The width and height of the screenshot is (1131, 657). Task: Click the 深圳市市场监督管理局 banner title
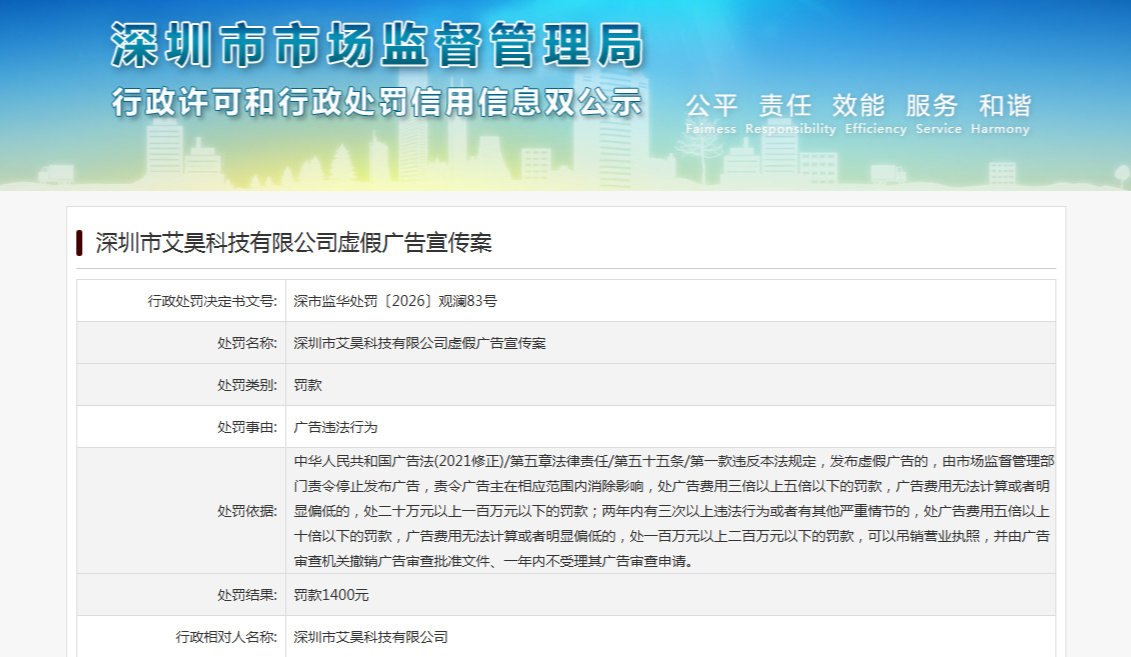(377, 45)
